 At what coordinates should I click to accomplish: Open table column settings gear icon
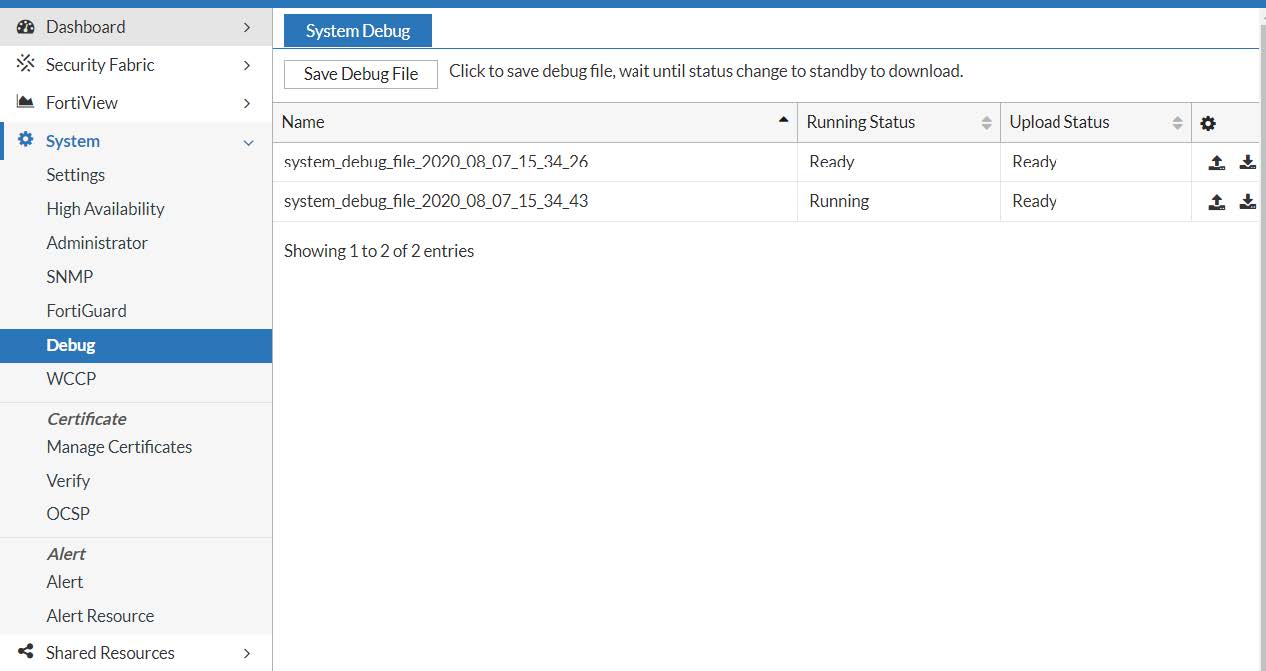click(1208, 123)
